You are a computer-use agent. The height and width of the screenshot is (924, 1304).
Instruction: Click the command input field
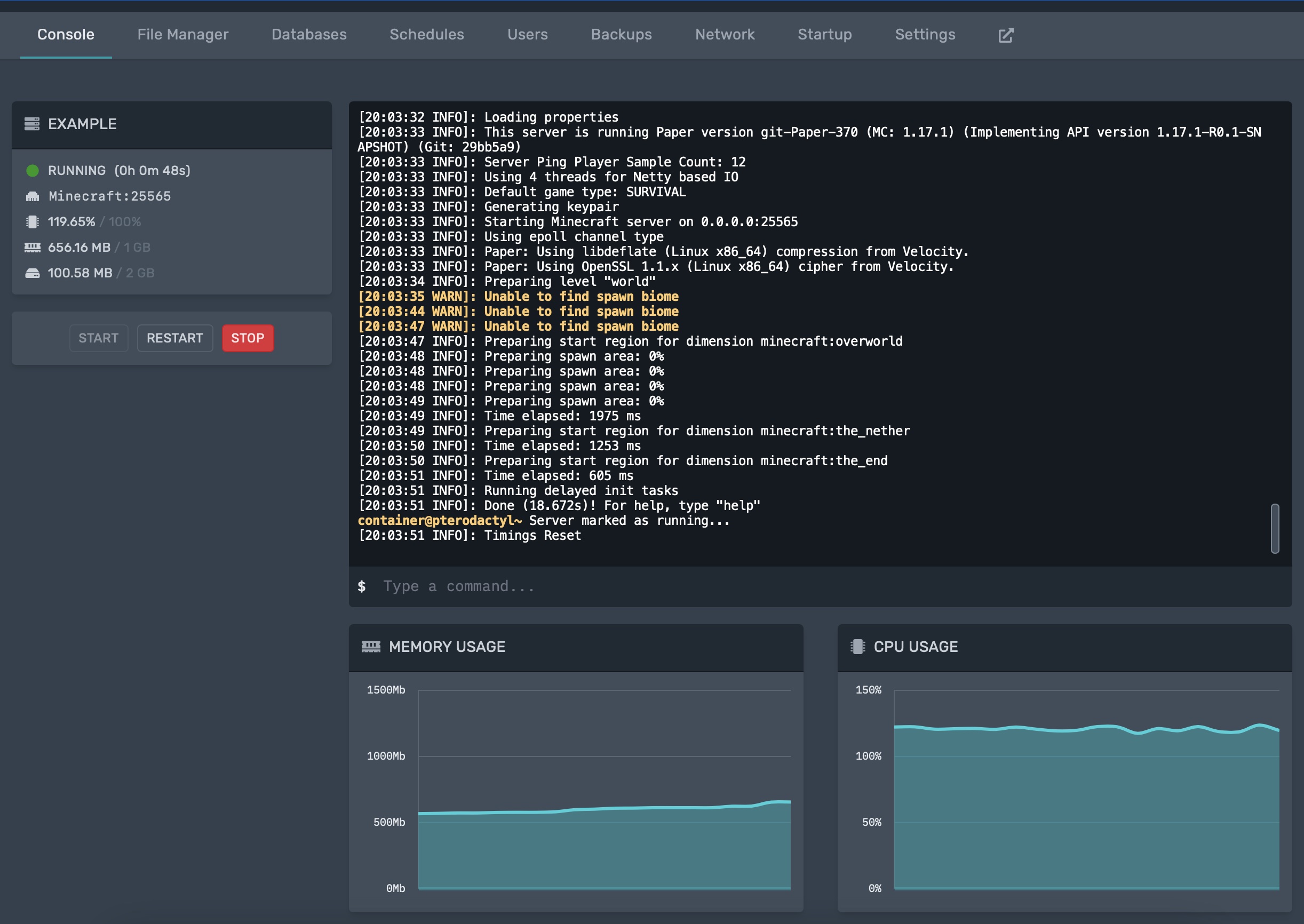(x=820, y=586)
